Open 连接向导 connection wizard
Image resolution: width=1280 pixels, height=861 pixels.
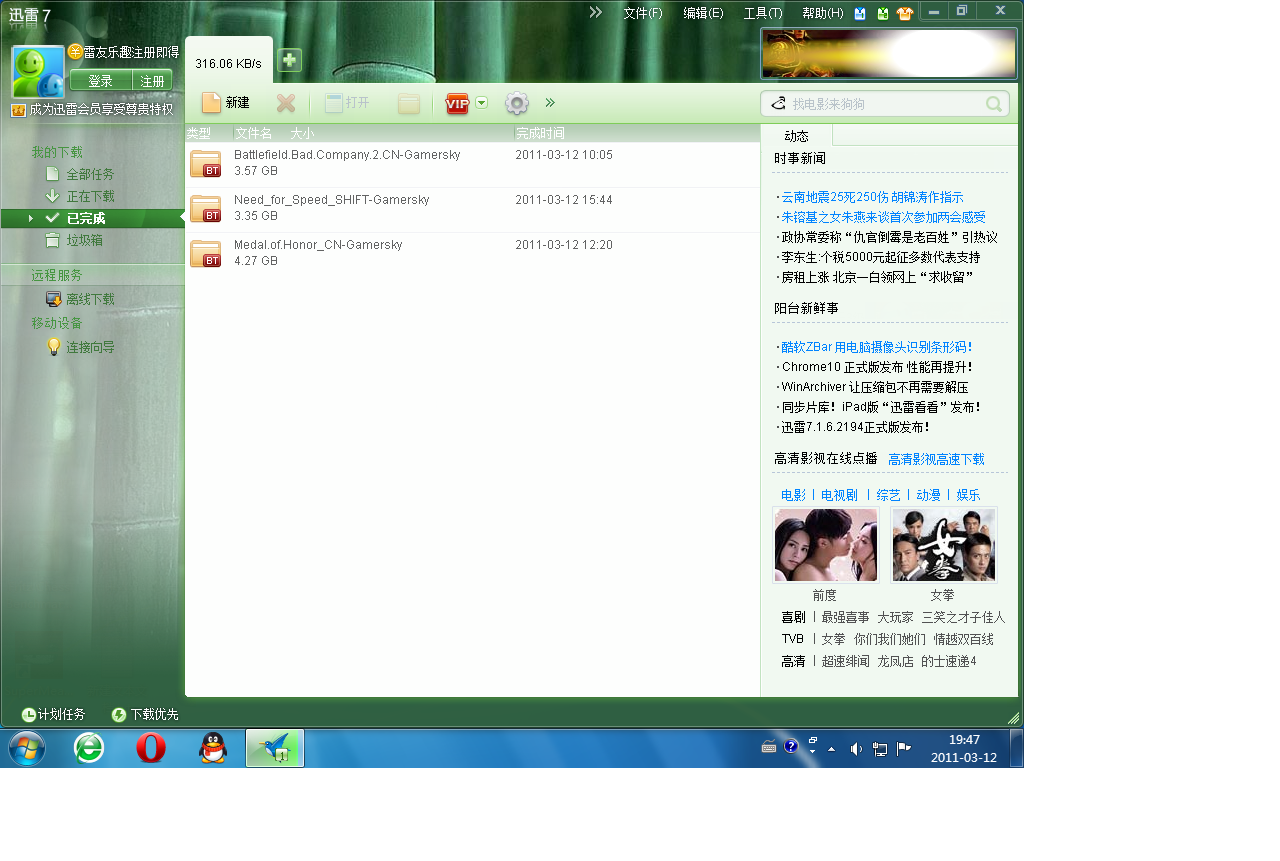point(90,347)
